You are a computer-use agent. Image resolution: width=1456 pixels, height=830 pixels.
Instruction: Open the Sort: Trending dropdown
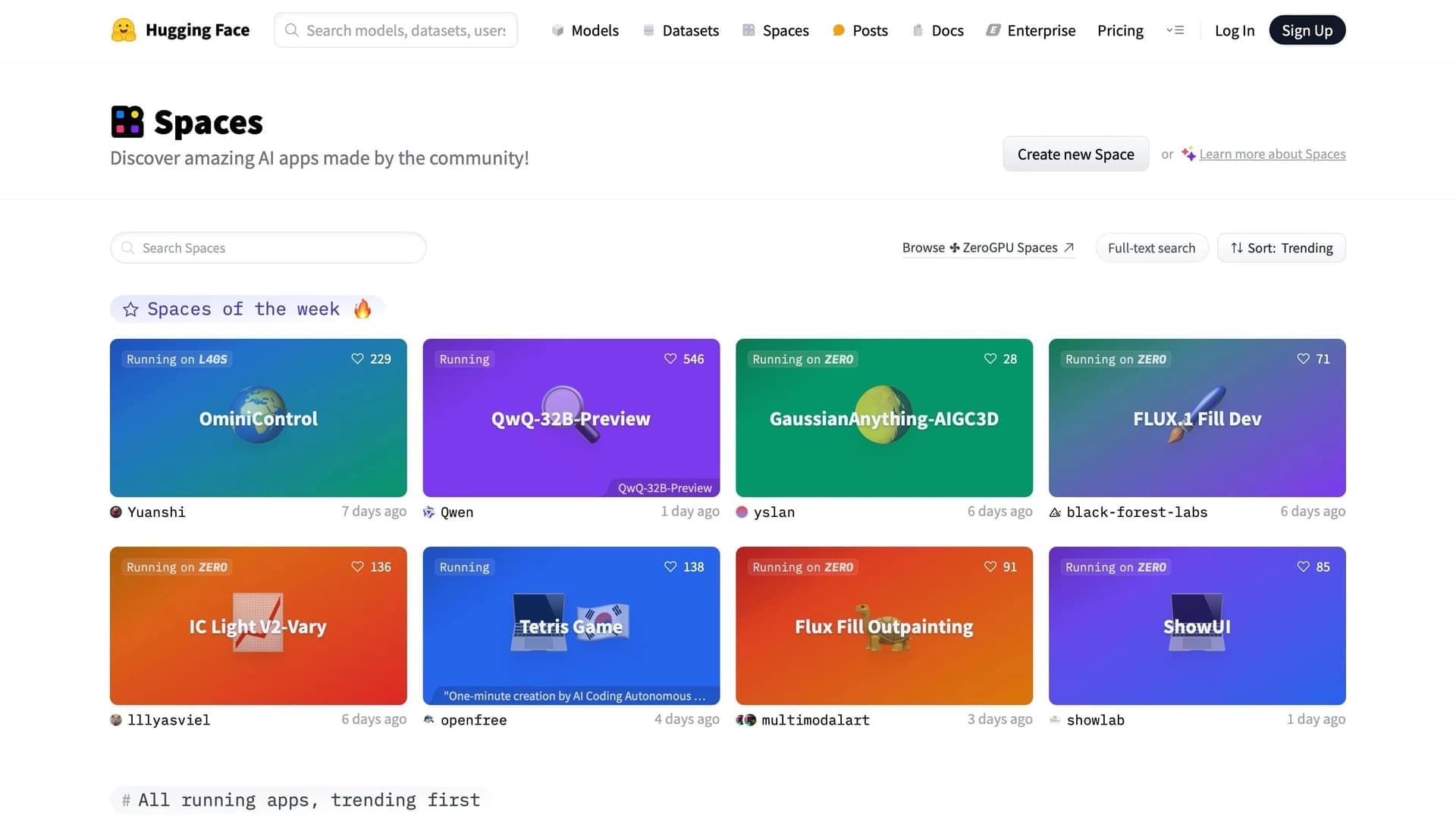point(1281,248)
